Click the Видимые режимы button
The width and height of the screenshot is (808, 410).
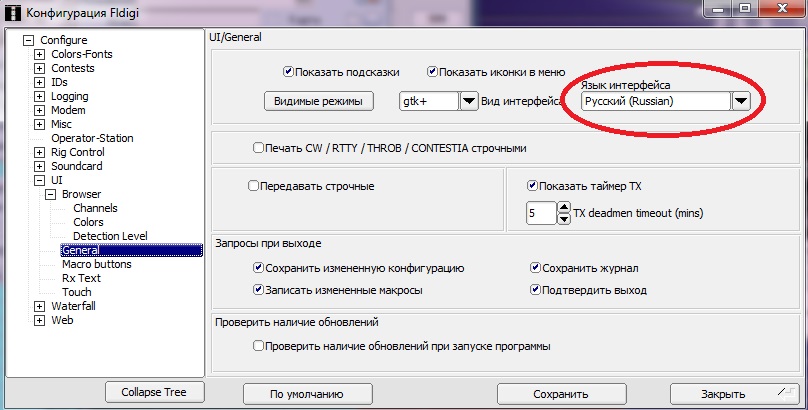click(318, 101)
